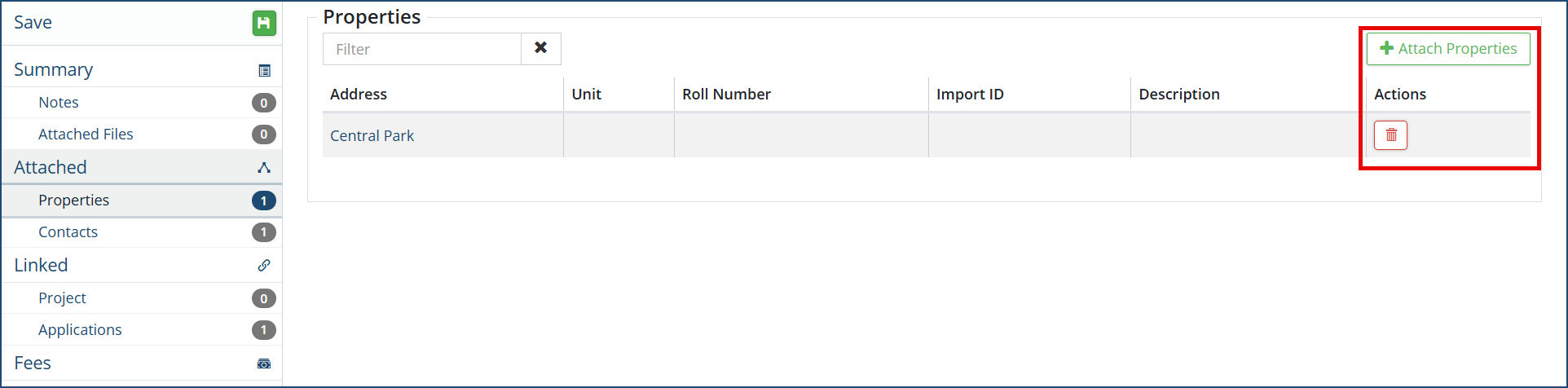Click the Central Park address cell
The image size is (1568, 388).
(x=372, y=136)
